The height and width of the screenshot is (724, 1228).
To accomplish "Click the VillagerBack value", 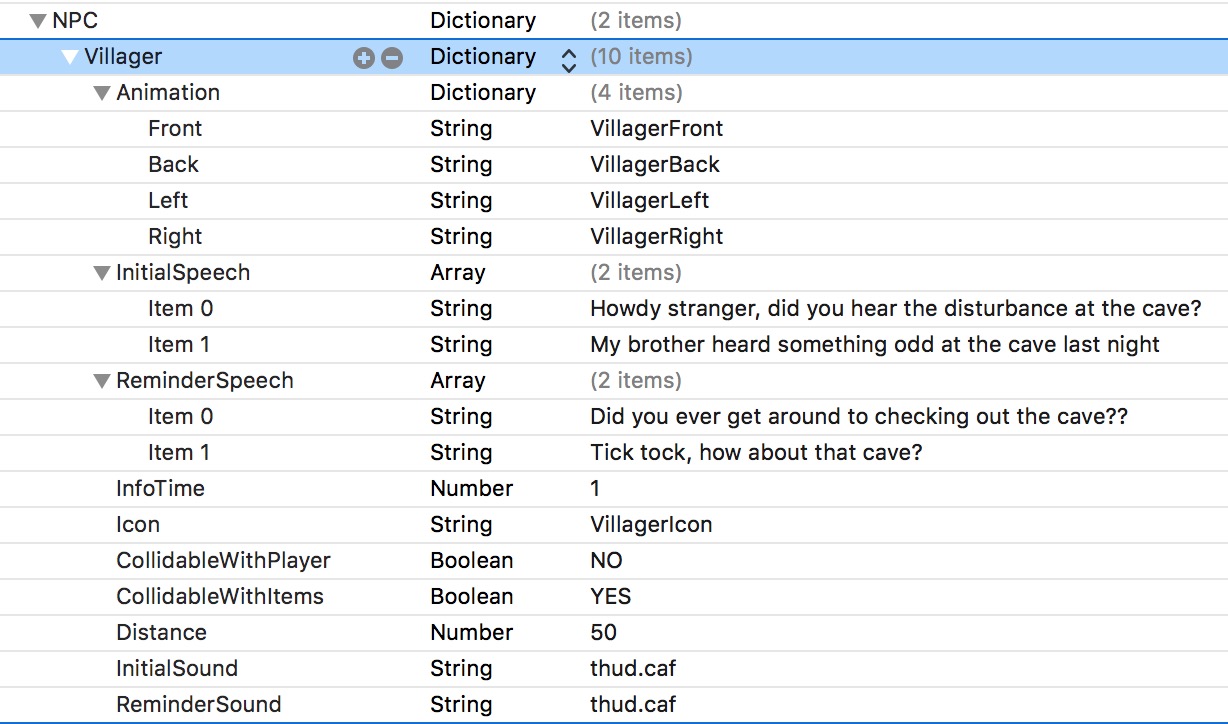I will click(655, 165).
